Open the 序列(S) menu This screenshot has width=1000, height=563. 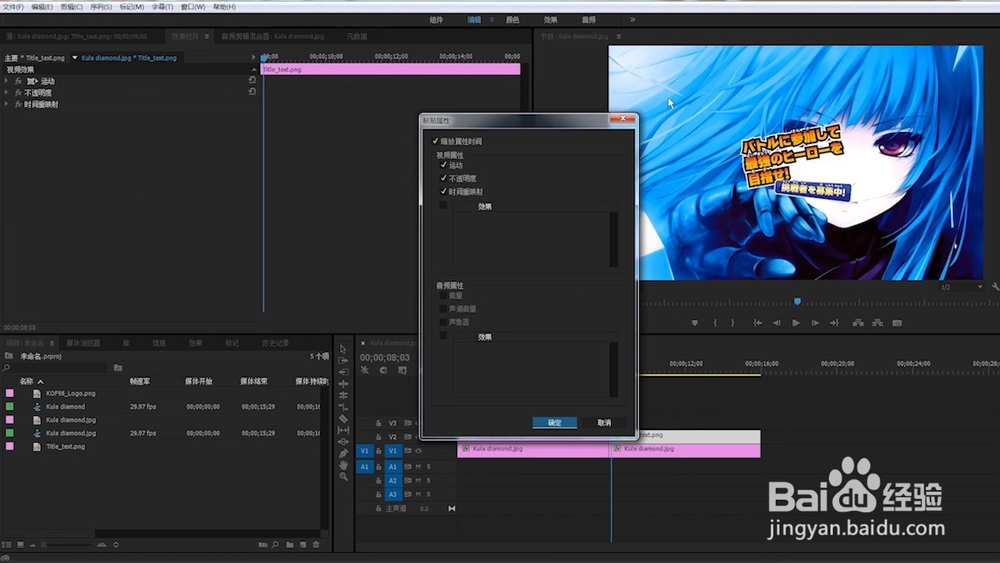101,7
